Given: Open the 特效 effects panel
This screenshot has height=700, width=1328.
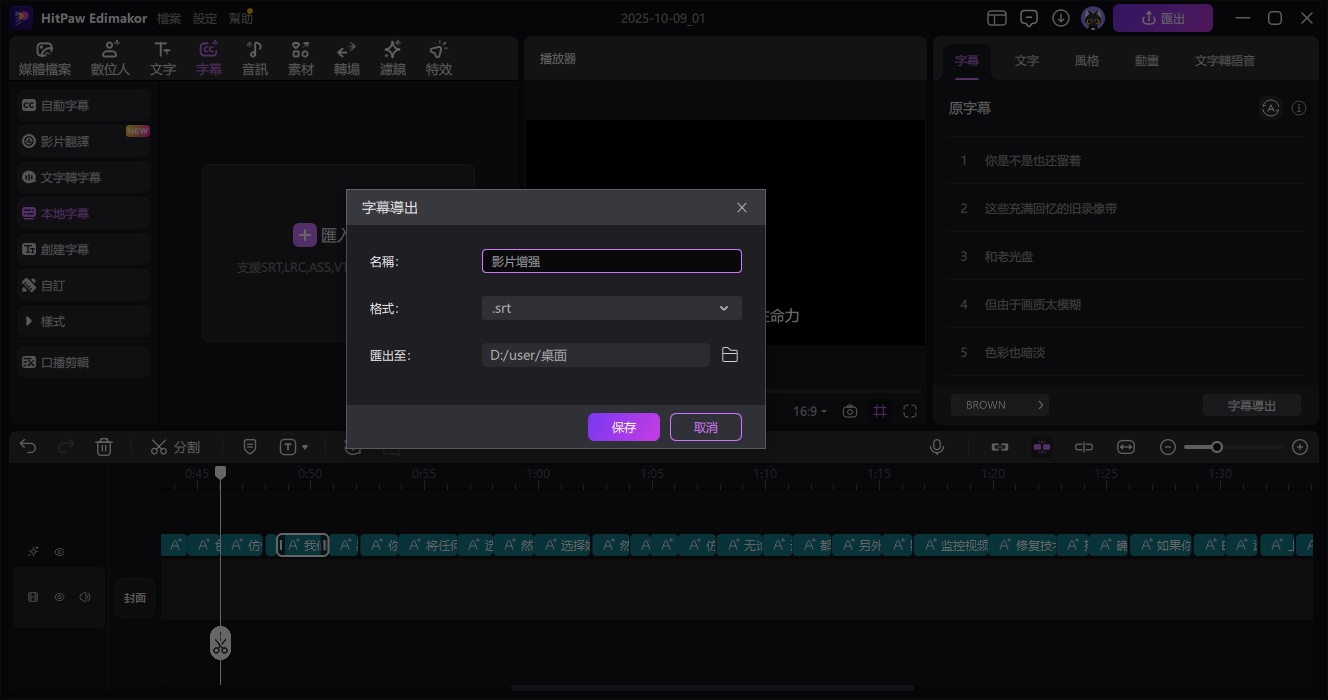Looking at the screenshot, I should click(x=439, y=59).
